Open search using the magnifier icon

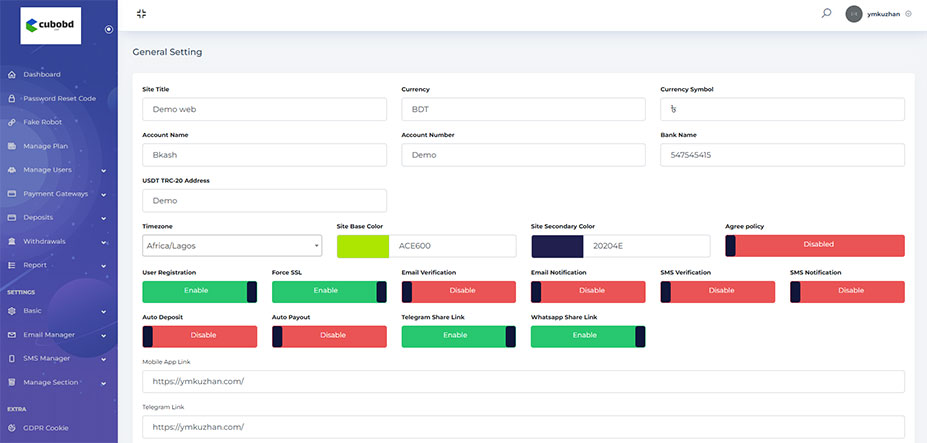coord(826,14)
